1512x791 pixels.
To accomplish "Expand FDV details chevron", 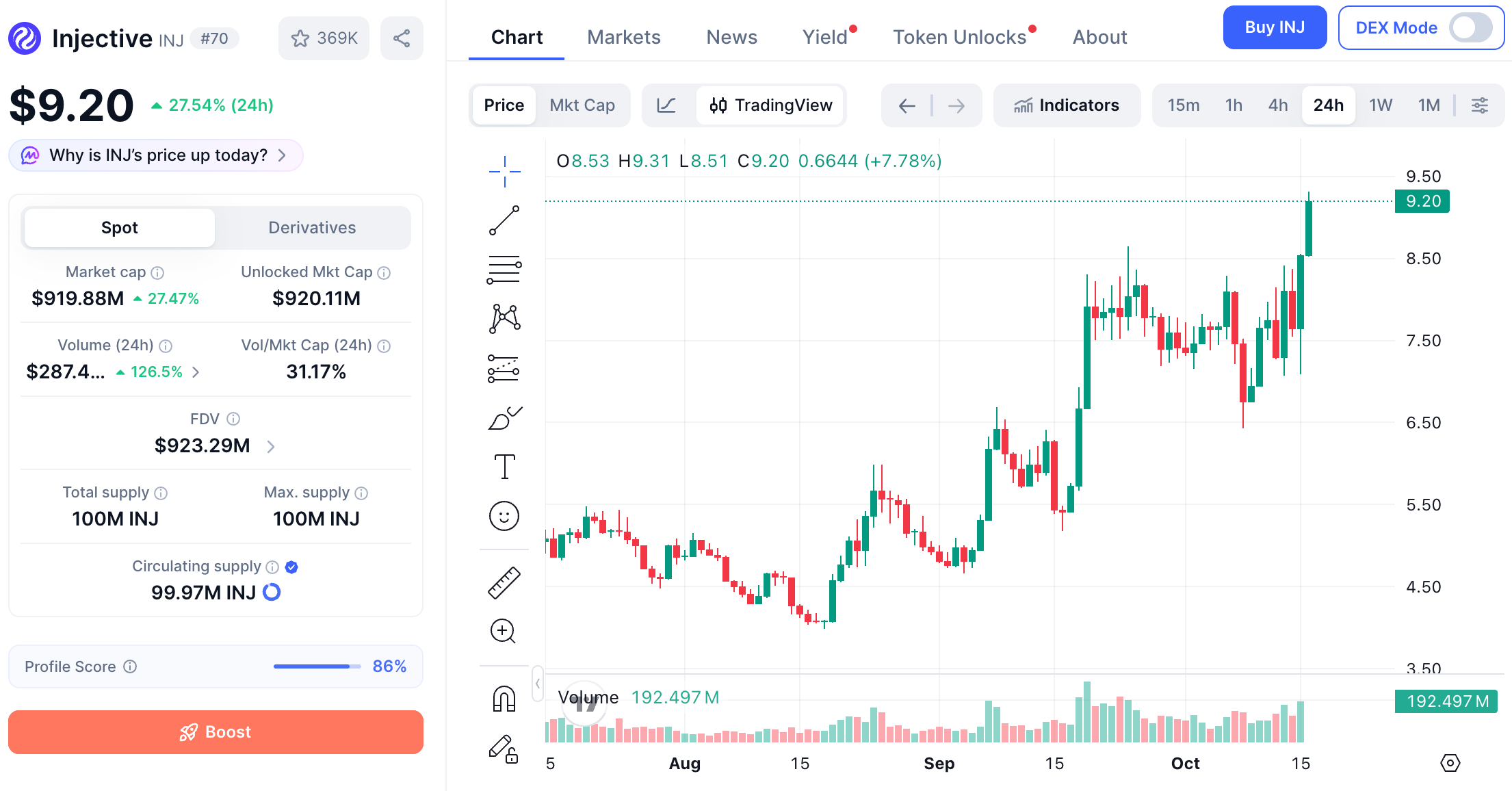I will click(x=271, y=447).
